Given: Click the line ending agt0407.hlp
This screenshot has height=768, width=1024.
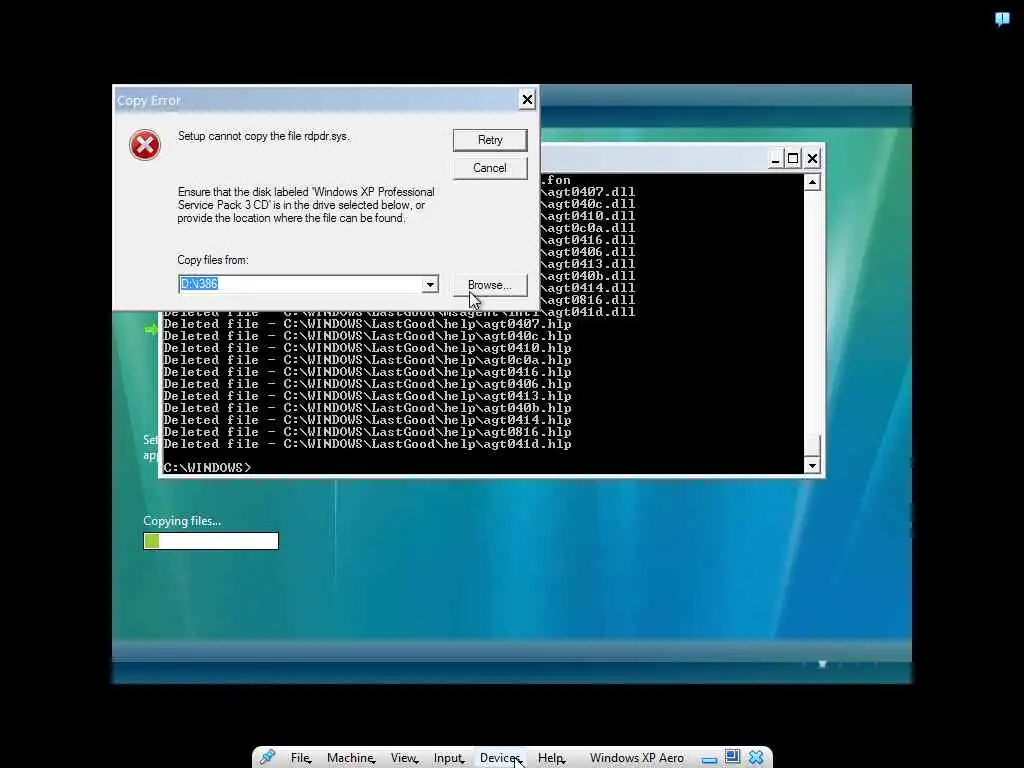Looking at the screenshot, I should pyautogui.click(x=367, y=324).
